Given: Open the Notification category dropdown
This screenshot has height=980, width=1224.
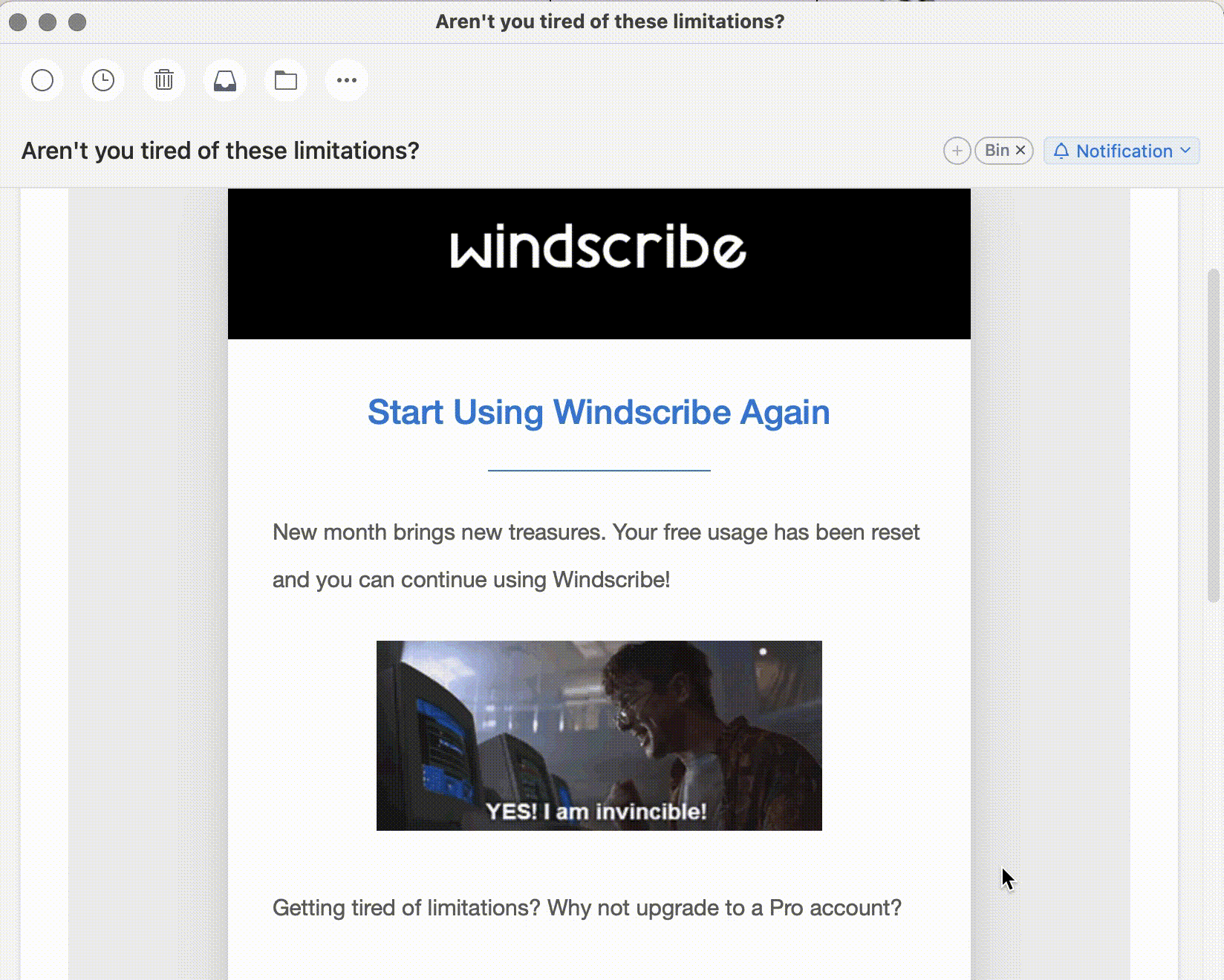Looking at the screenshot, I should click(x=1122, y=151).
